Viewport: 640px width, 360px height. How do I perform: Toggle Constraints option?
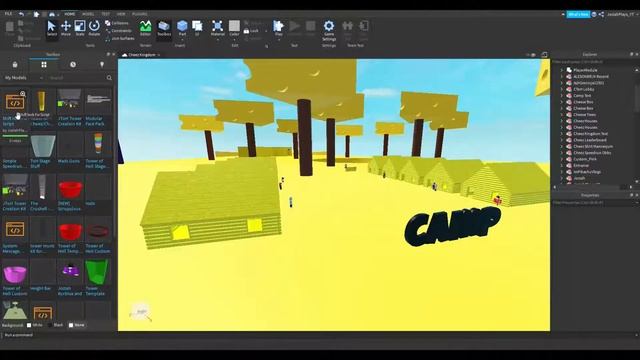click(x=118, y=31)
